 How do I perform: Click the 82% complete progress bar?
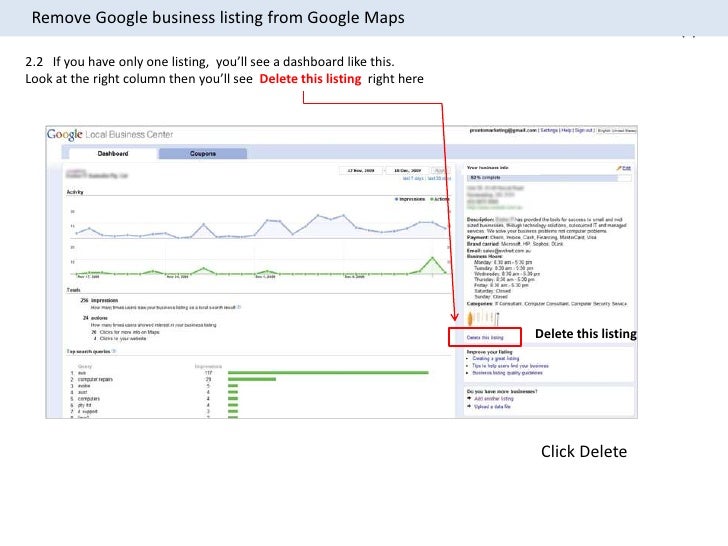(x=549, y=178)
